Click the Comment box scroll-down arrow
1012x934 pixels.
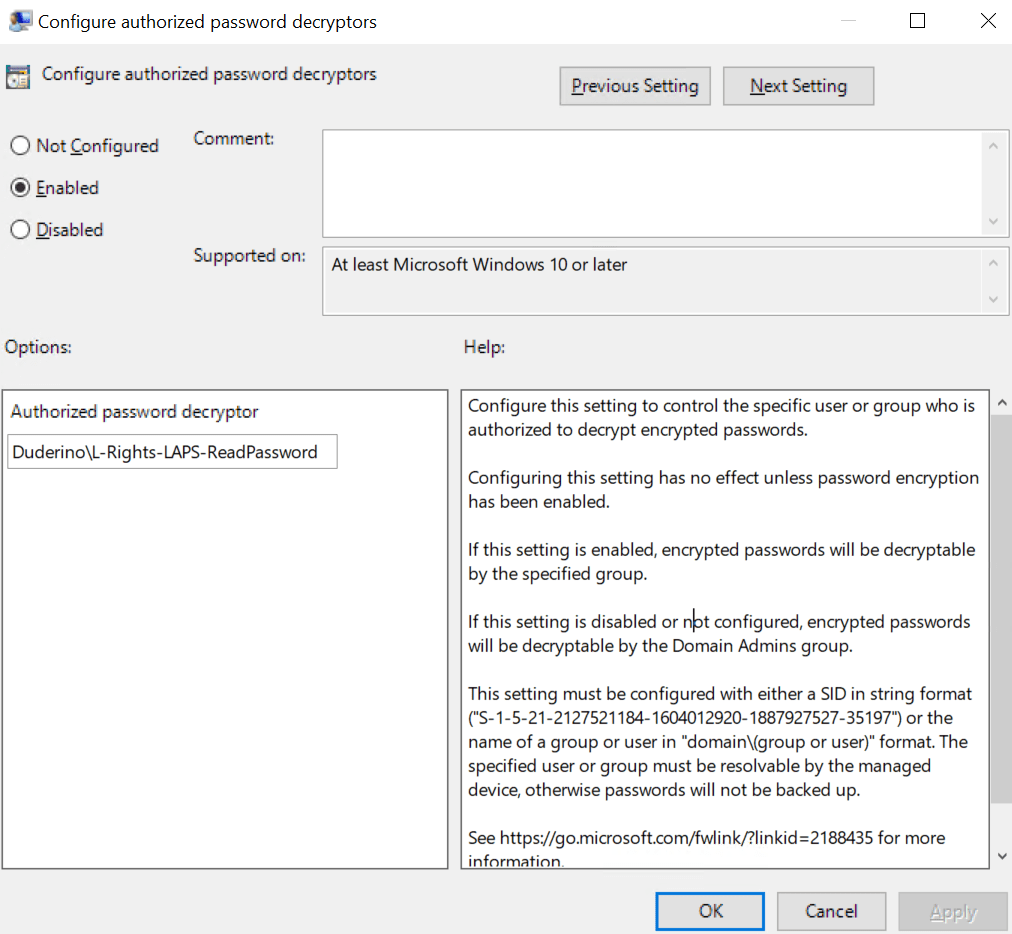pos(993,222)
